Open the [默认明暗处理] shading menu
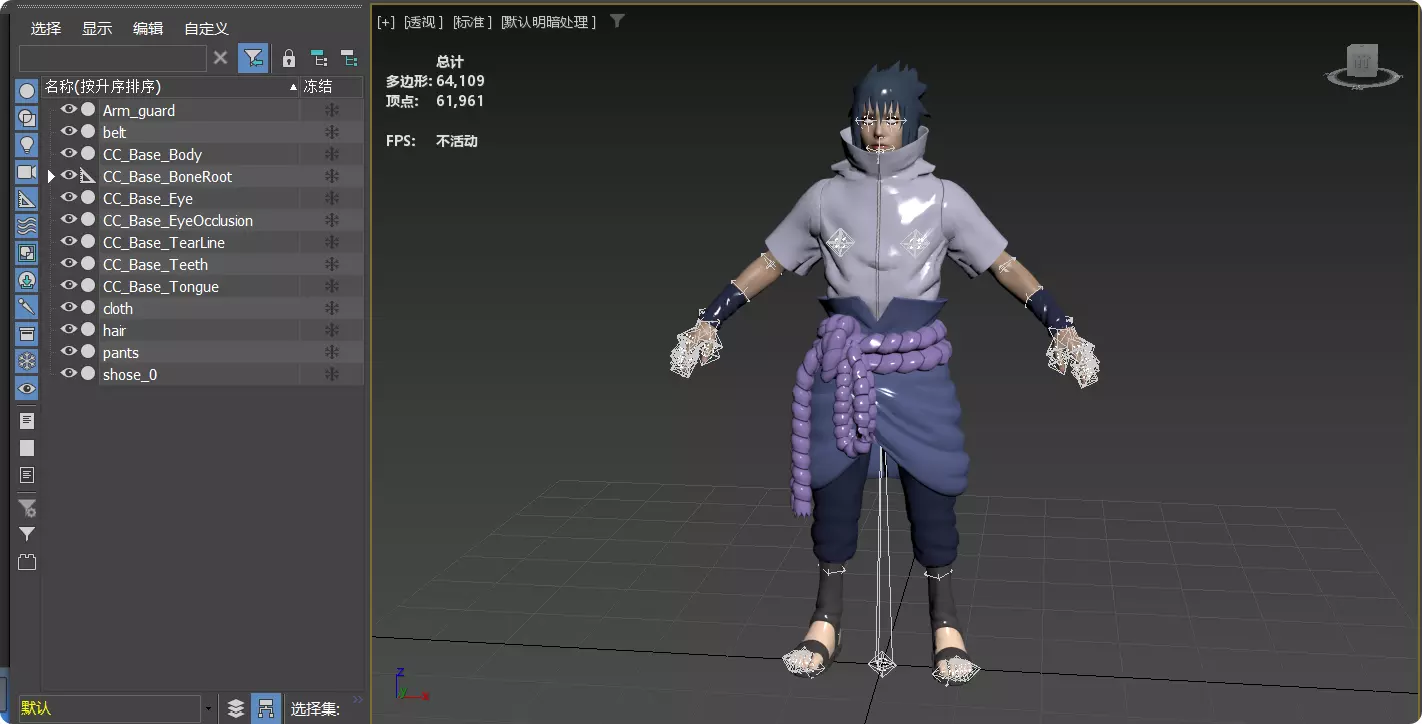Screen dimensions: 1422x724 (548, 22)
